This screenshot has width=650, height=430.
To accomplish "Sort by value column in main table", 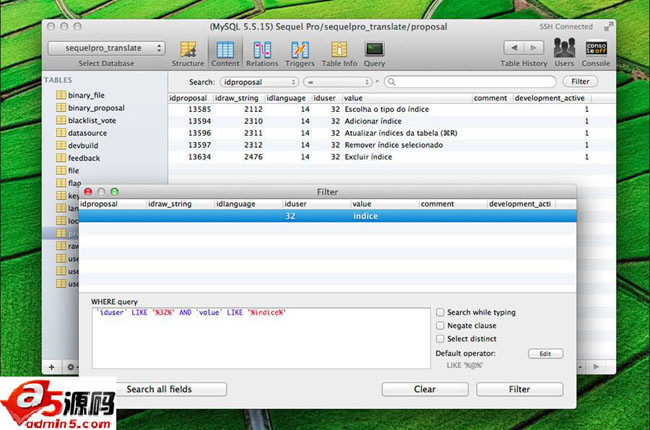I will click(406, 98).
